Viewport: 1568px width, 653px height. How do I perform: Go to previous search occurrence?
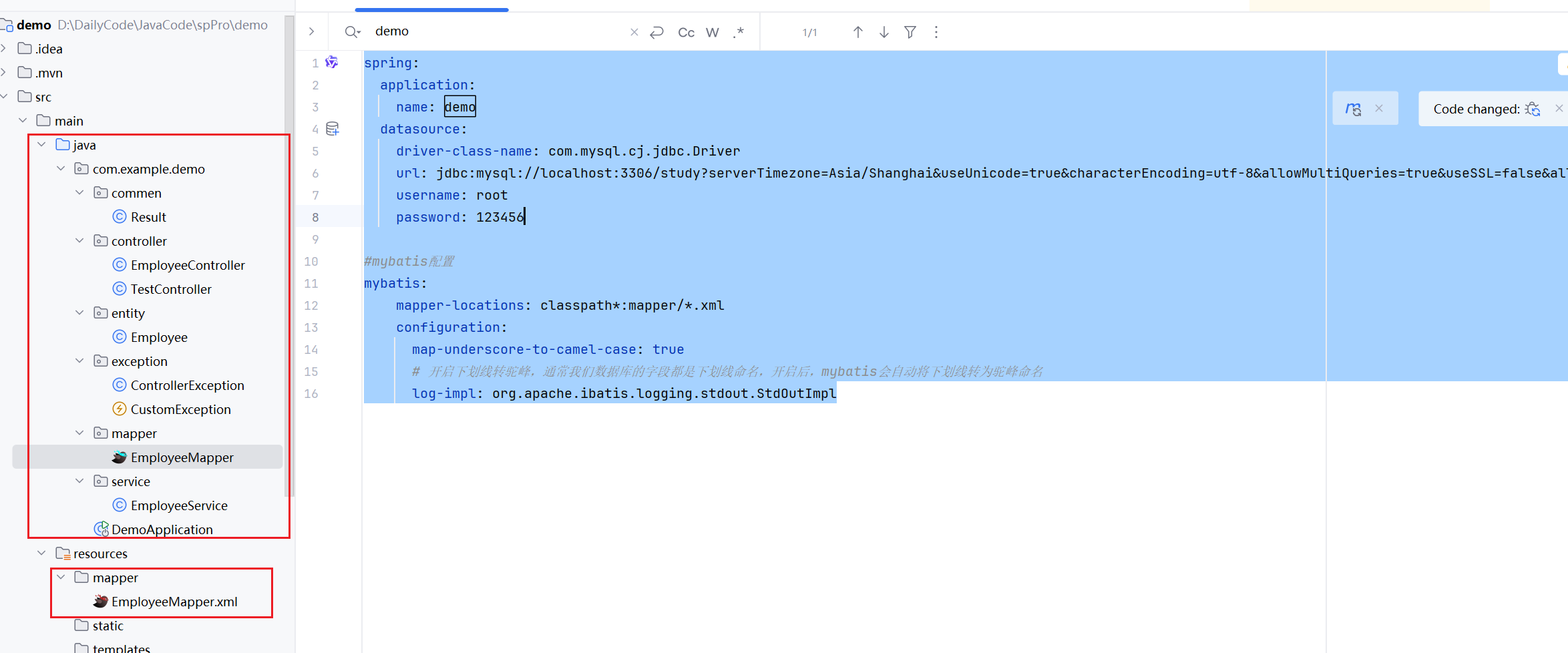(858, 32)
